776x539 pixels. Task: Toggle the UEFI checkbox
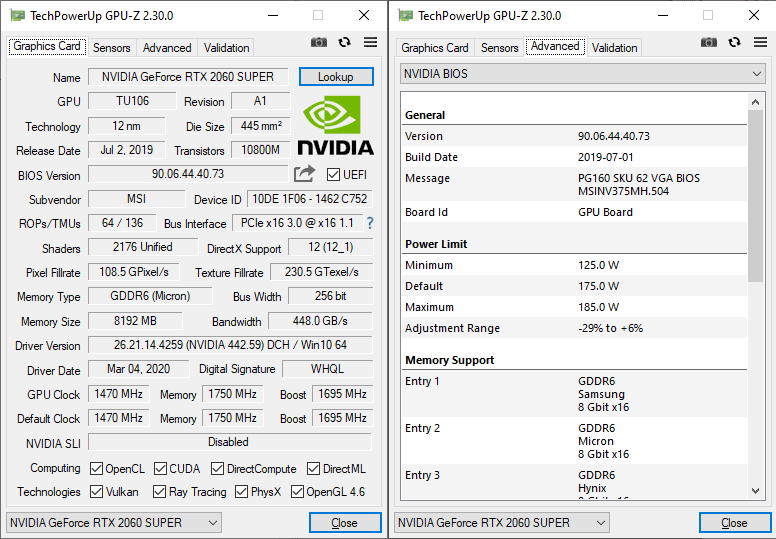[333, 175]
